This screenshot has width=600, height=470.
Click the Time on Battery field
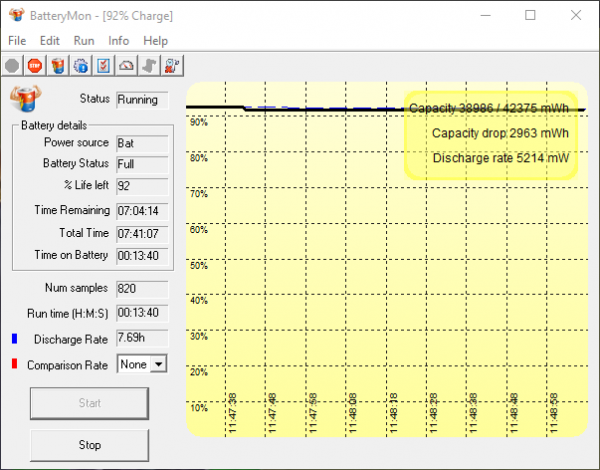pos(142,256)
